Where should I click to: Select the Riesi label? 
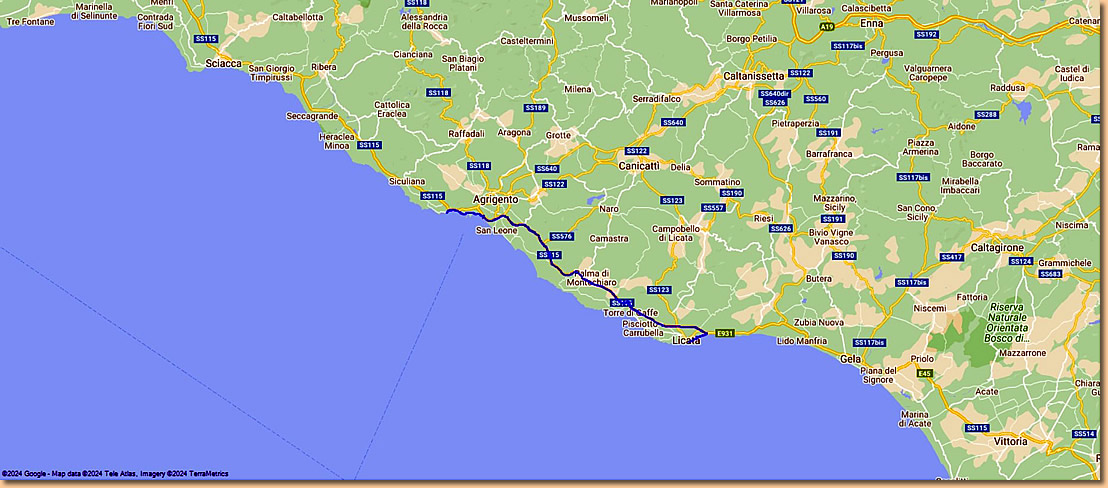tap(765, 218)
